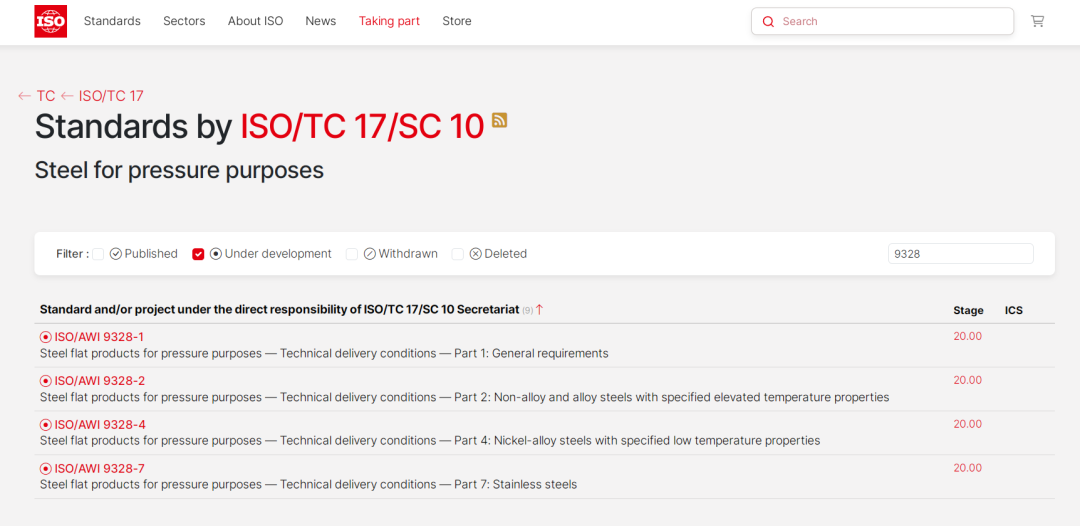Sort by the Standard and/or project column header

tap(280, 310)
